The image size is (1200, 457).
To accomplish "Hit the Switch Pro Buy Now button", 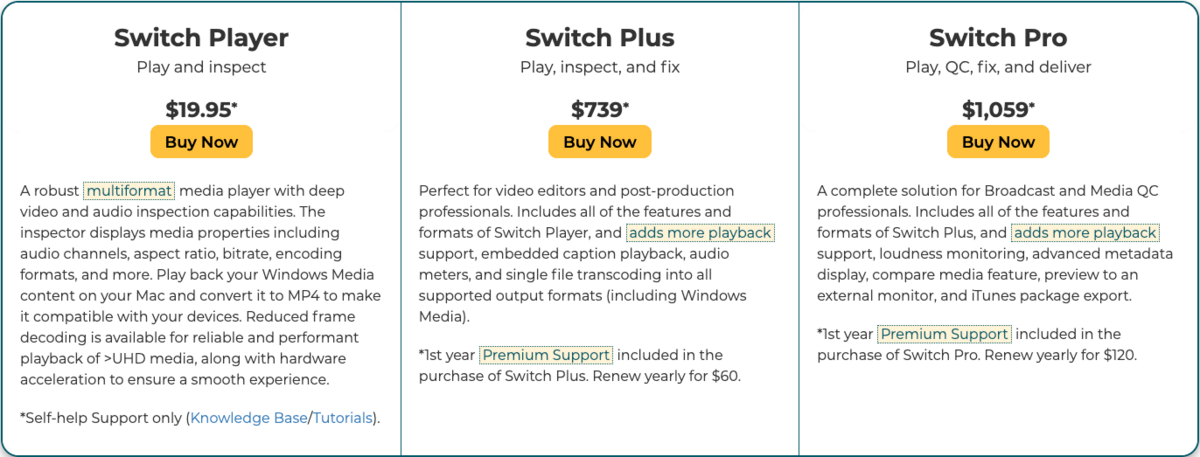I will pos(998,142).
